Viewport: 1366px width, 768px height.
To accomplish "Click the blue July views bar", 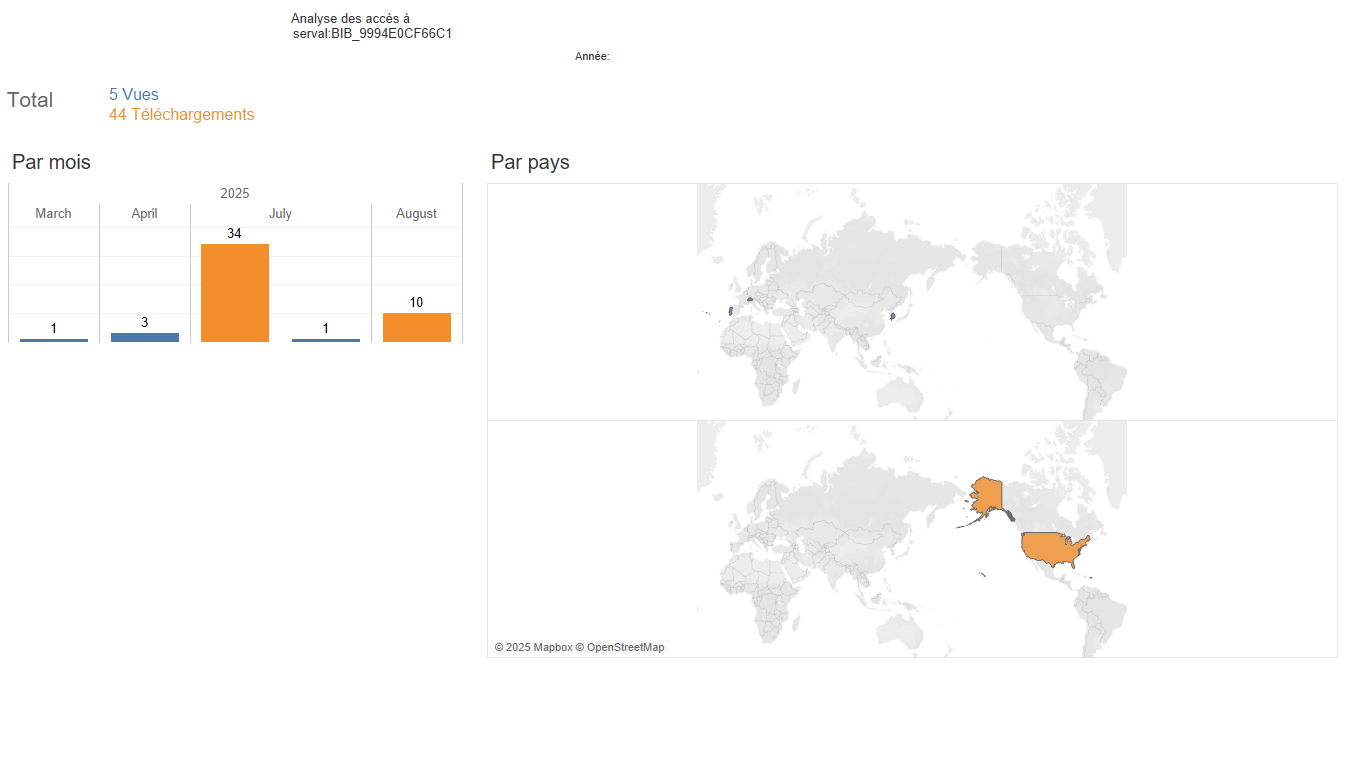I will coord(326,340).
